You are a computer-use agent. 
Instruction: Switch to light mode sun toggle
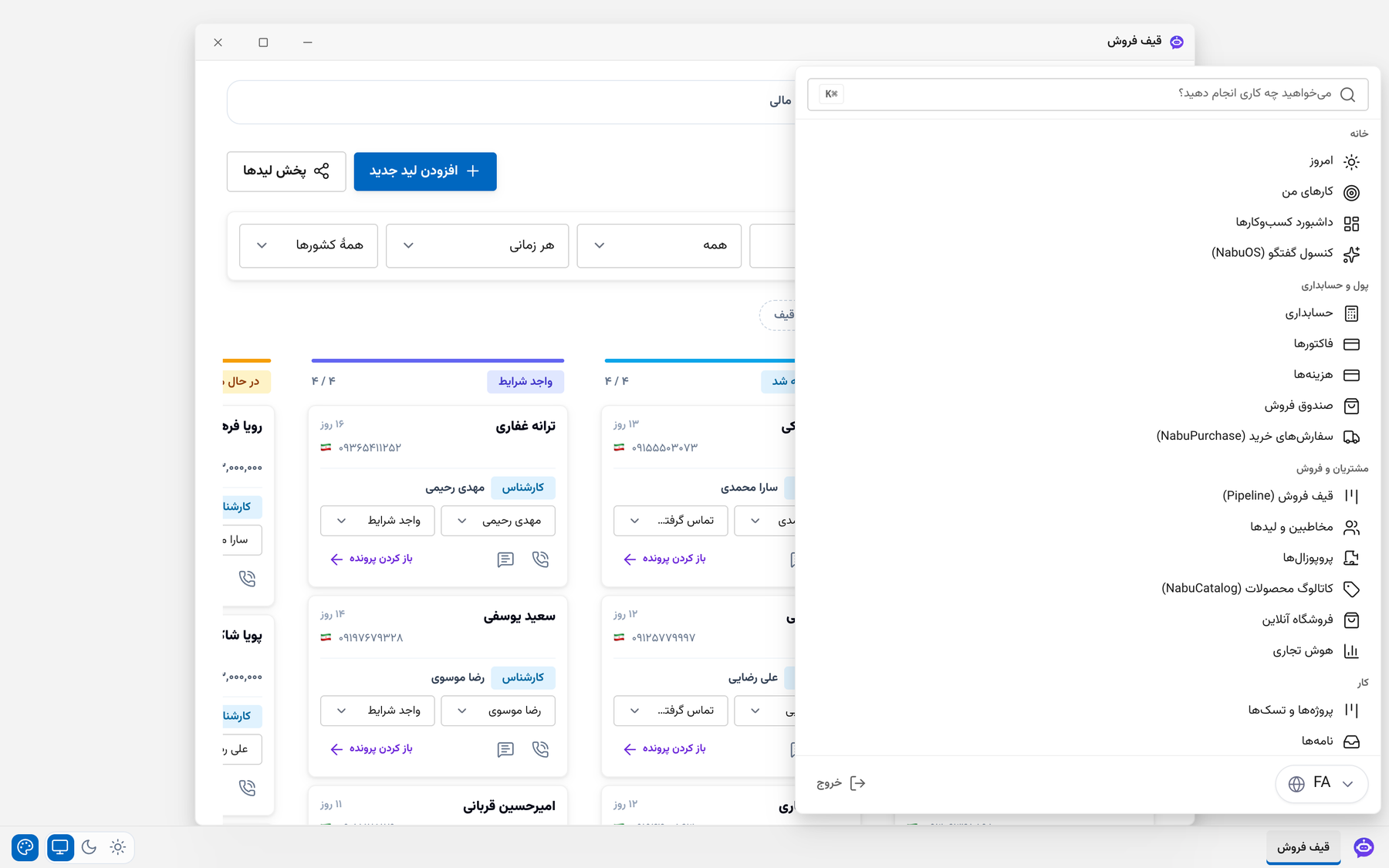117,847
